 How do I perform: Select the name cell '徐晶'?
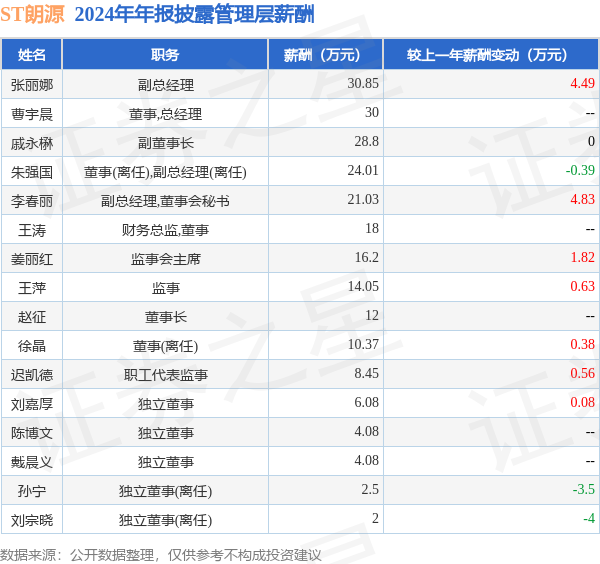(x=32, y=346)
